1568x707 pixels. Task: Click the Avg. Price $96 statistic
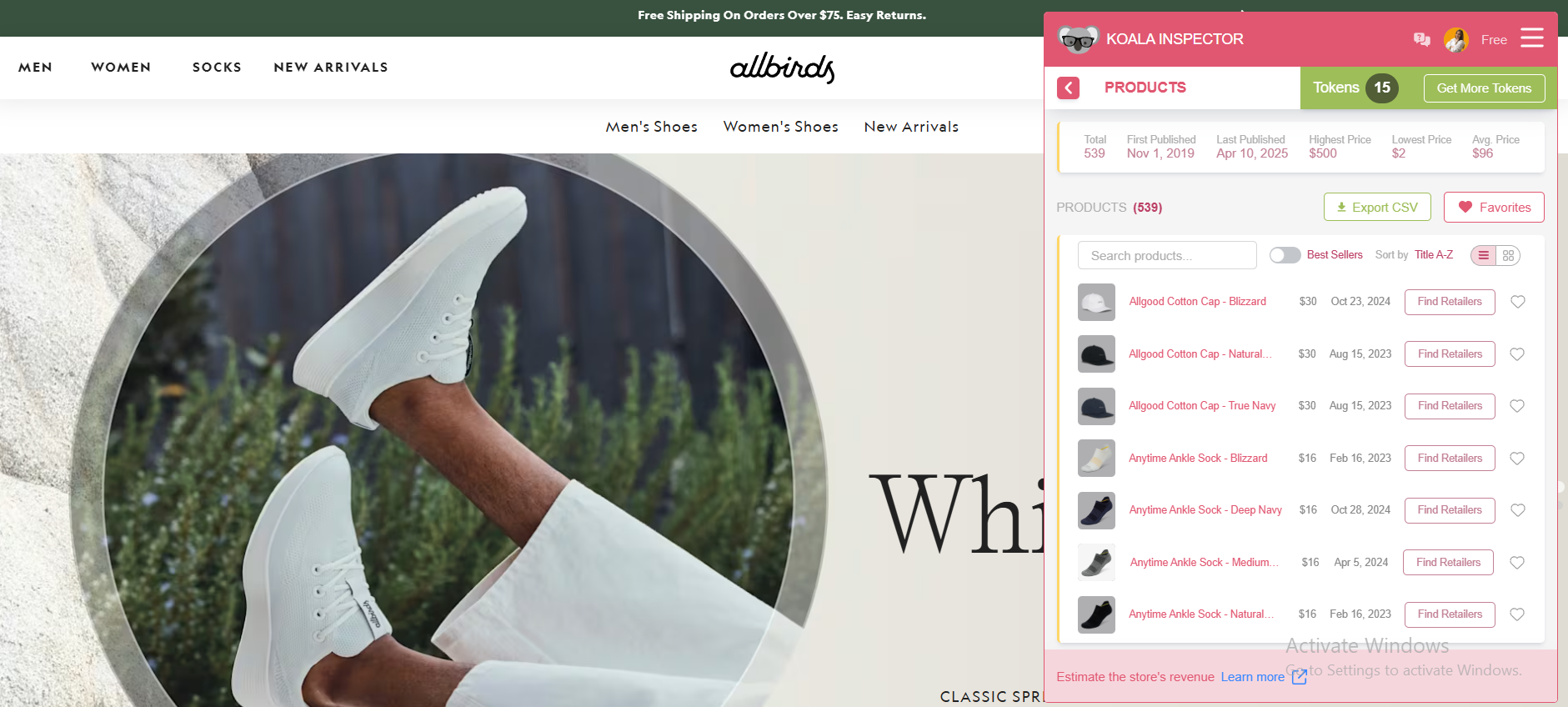(x=1495, y=147)
